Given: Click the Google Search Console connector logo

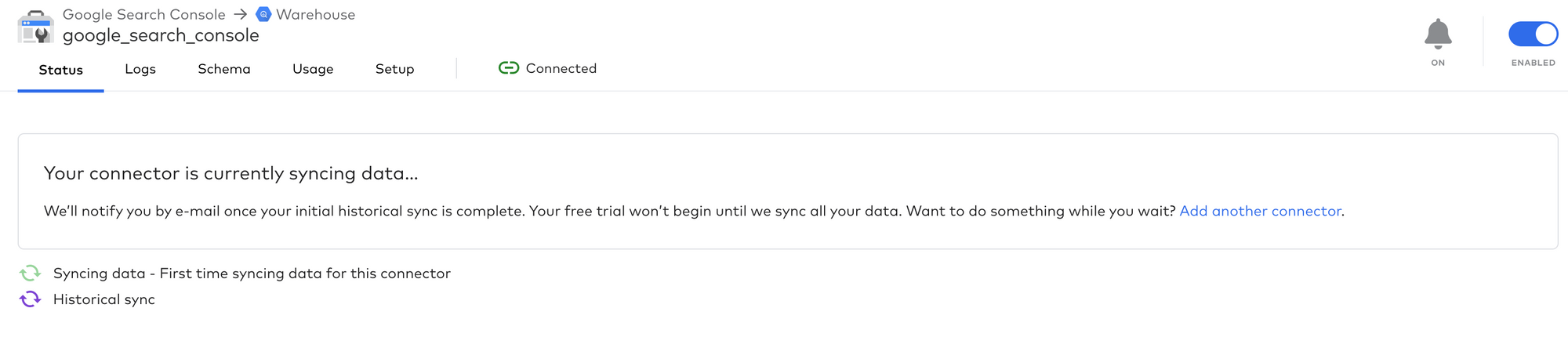Looking at the screenshot, I should pos(35,27).
